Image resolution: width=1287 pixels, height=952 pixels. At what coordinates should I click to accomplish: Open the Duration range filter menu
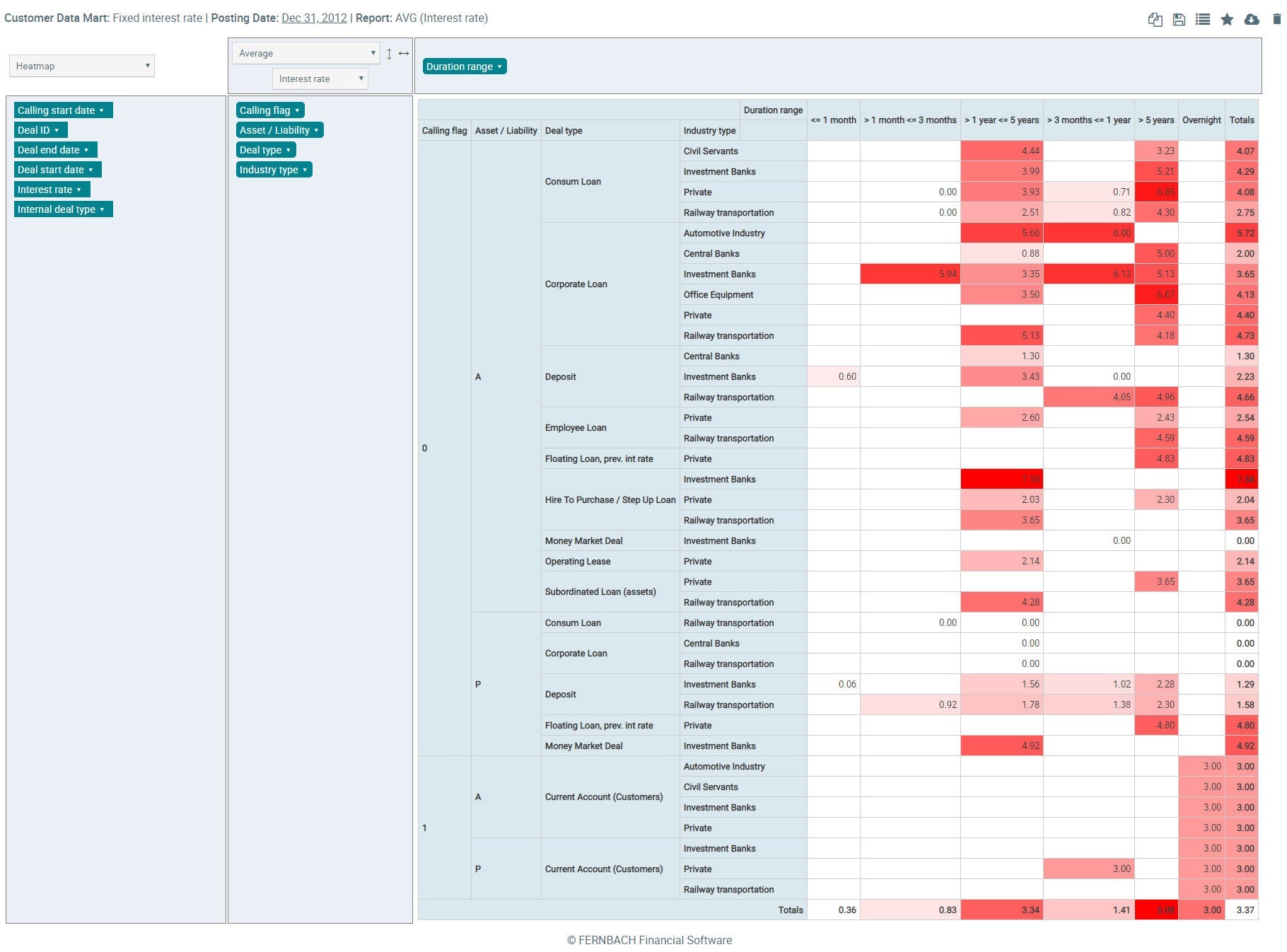pos(465,66)
